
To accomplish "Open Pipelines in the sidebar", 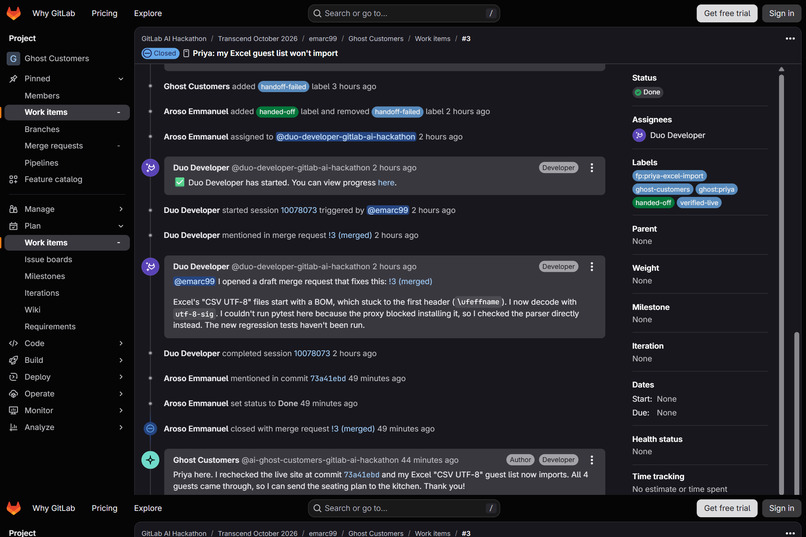I will [x=42, y=163].
